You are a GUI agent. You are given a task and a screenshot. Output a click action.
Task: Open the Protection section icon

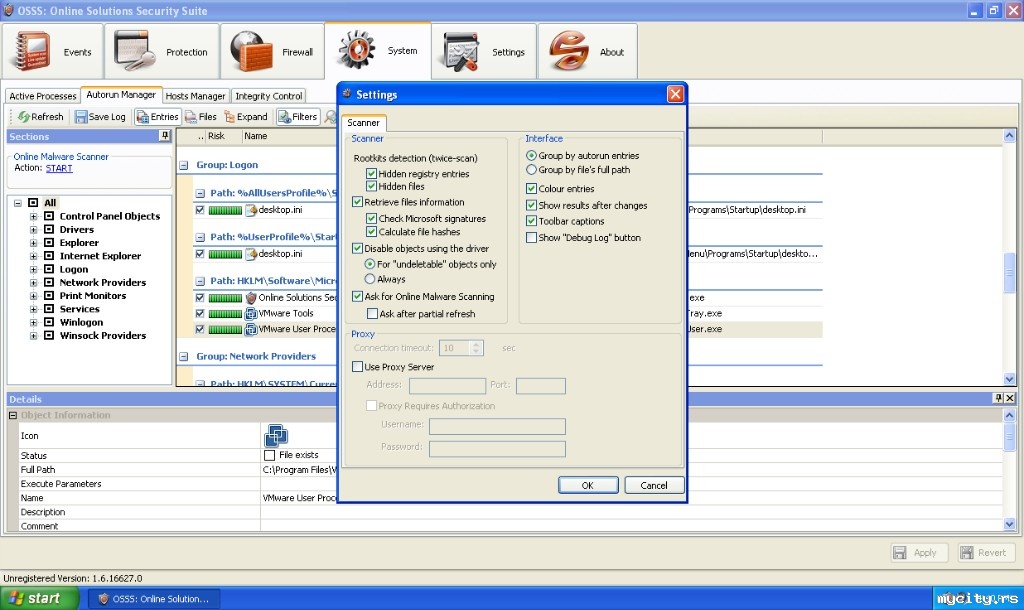pyautogui.click(x=136, y=51)
